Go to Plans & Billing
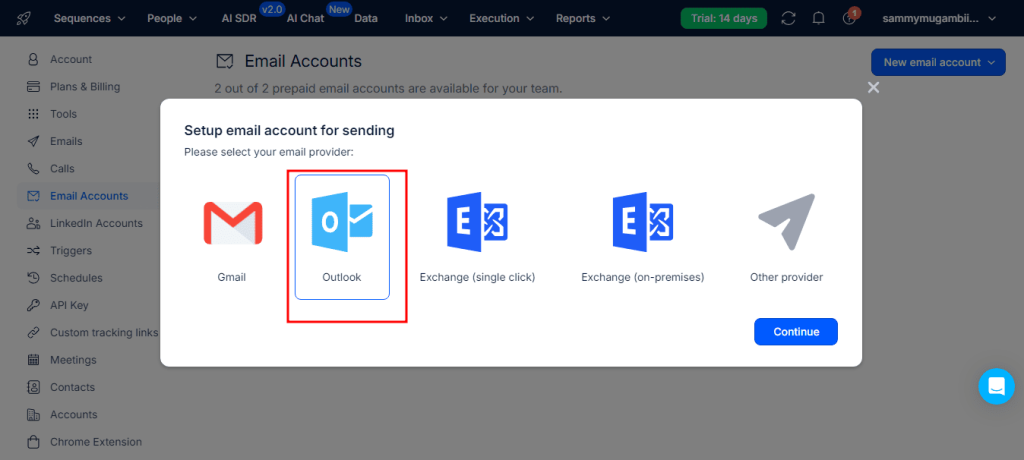Viewport: 1024px width, 460px height. pos(85,87)
